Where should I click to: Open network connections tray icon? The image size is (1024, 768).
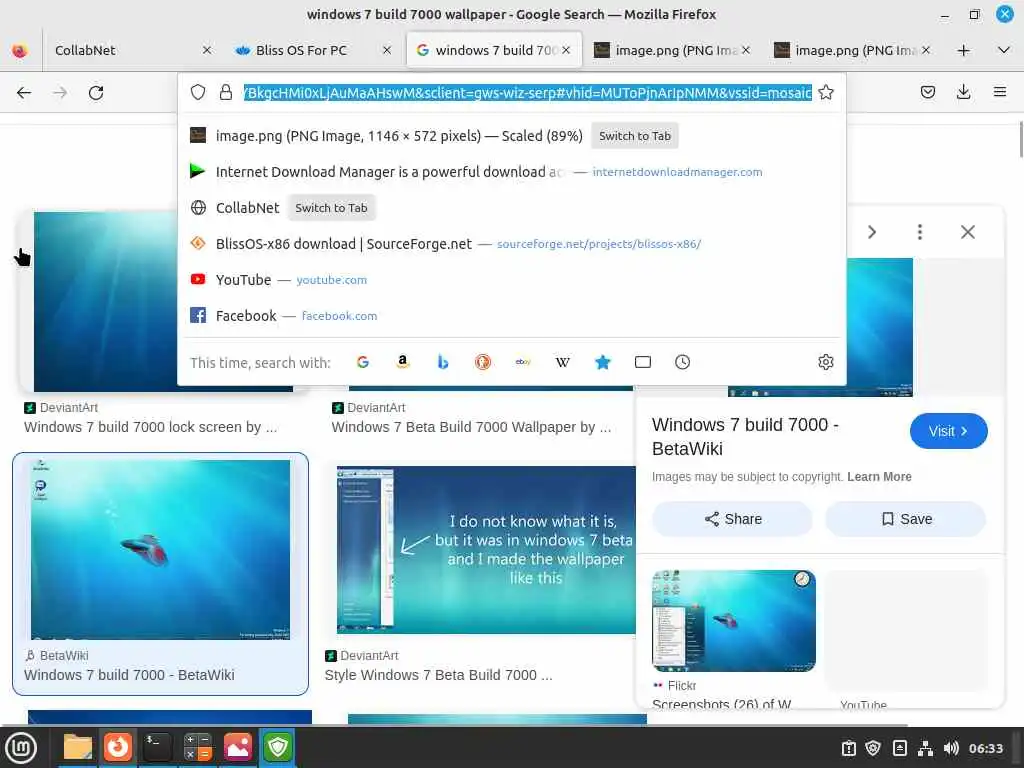coord(925,748)
